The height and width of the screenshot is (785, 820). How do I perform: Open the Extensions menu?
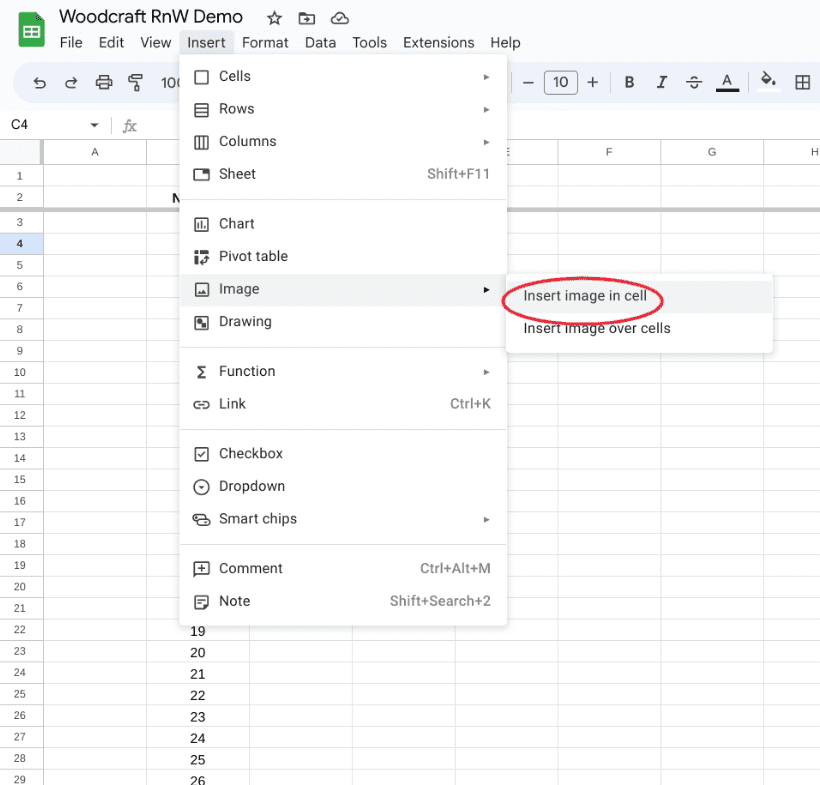438,42
